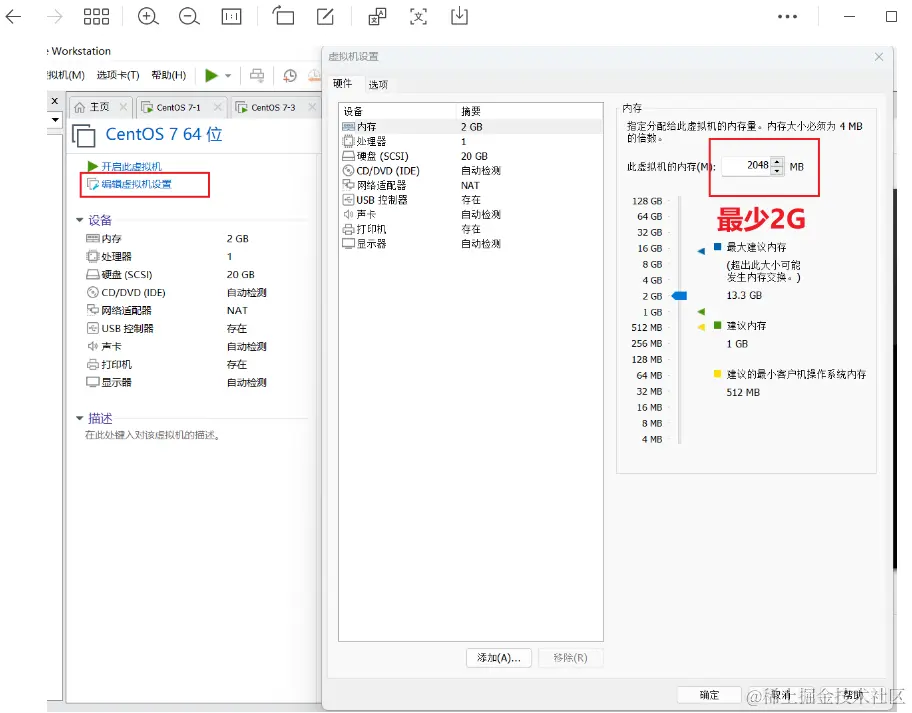Close the library side panel X
This screenshot has height=713, width=912.
(55, 101)
